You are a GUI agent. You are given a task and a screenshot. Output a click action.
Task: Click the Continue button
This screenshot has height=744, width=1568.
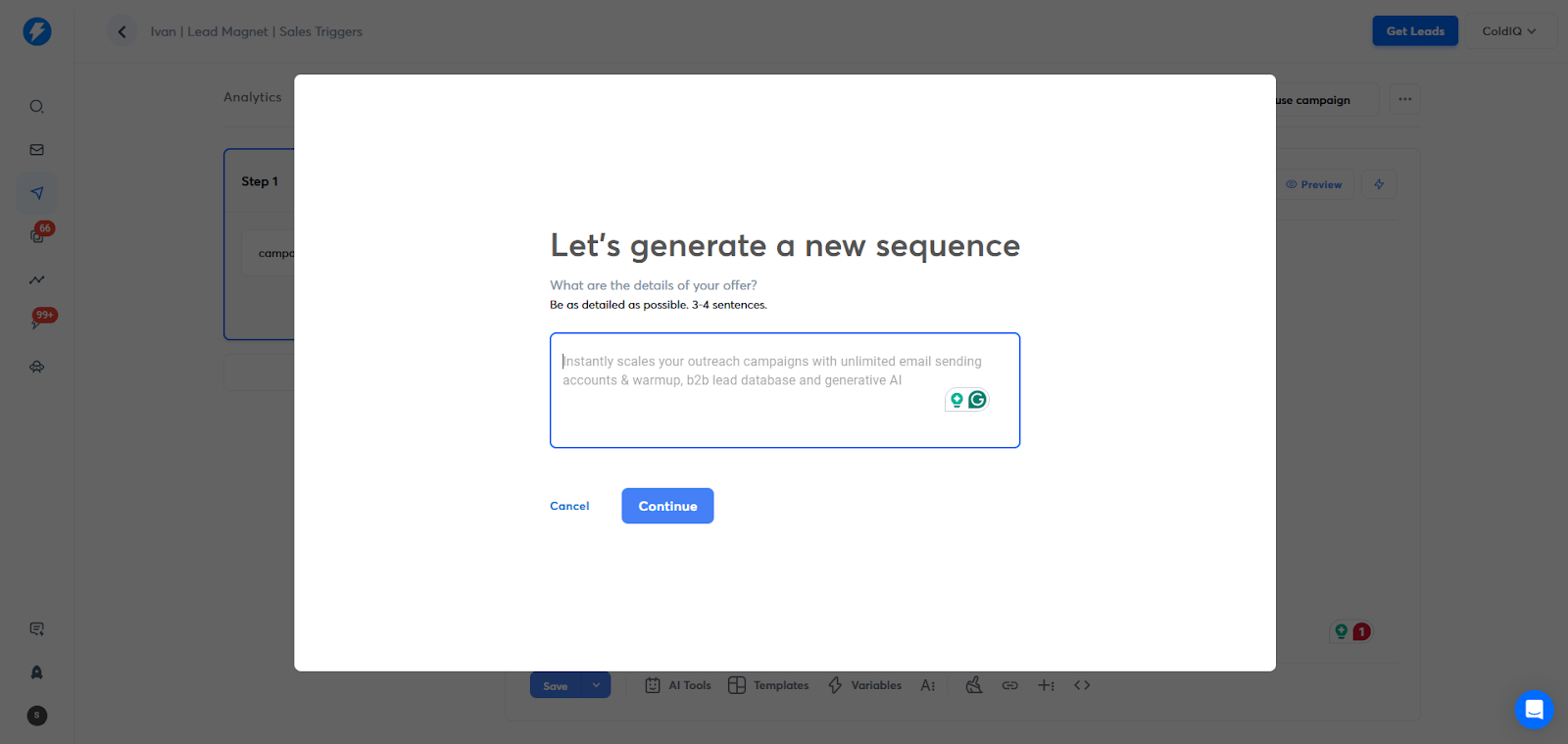tap(667, 506)
